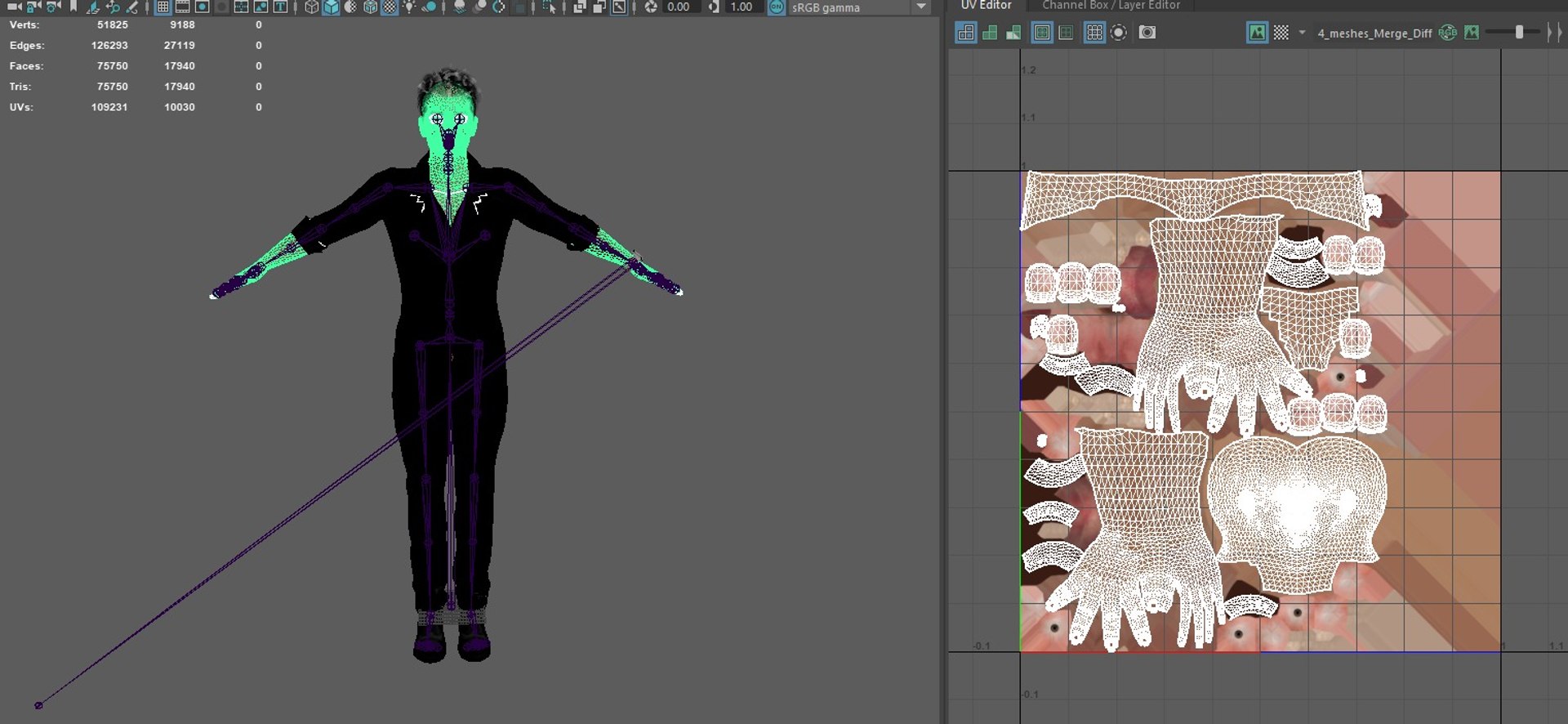
Task: Toggle the Field Chart icon
Action: point(221,7)
